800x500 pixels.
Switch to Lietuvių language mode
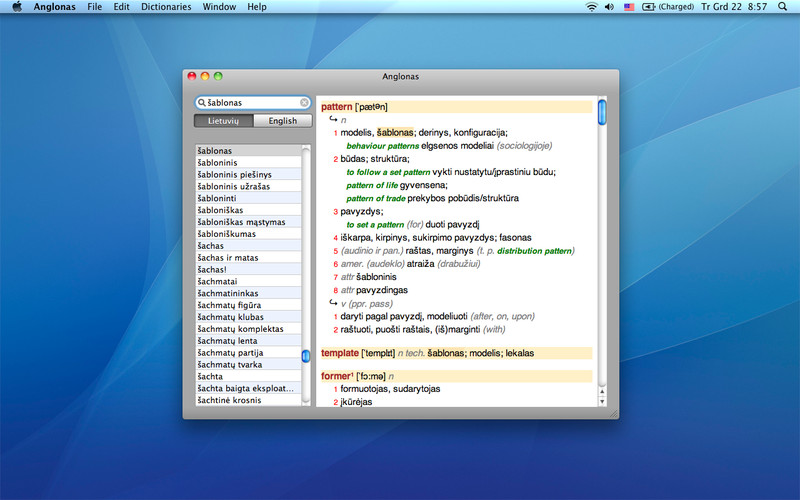pyautogui.click(x=223, y=121)
